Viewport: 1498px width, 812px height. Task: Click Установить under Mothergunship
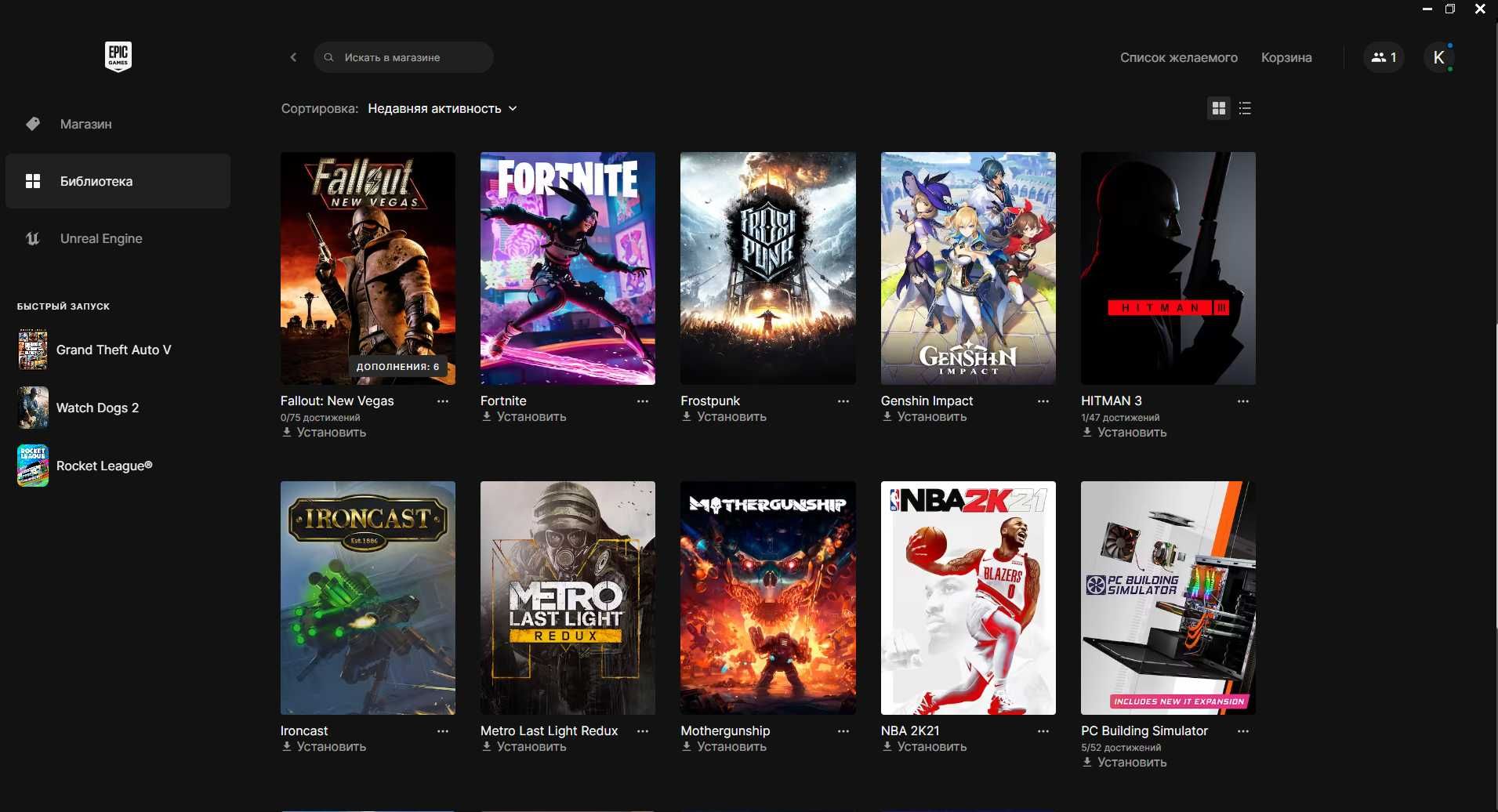(x=724, y=747)
